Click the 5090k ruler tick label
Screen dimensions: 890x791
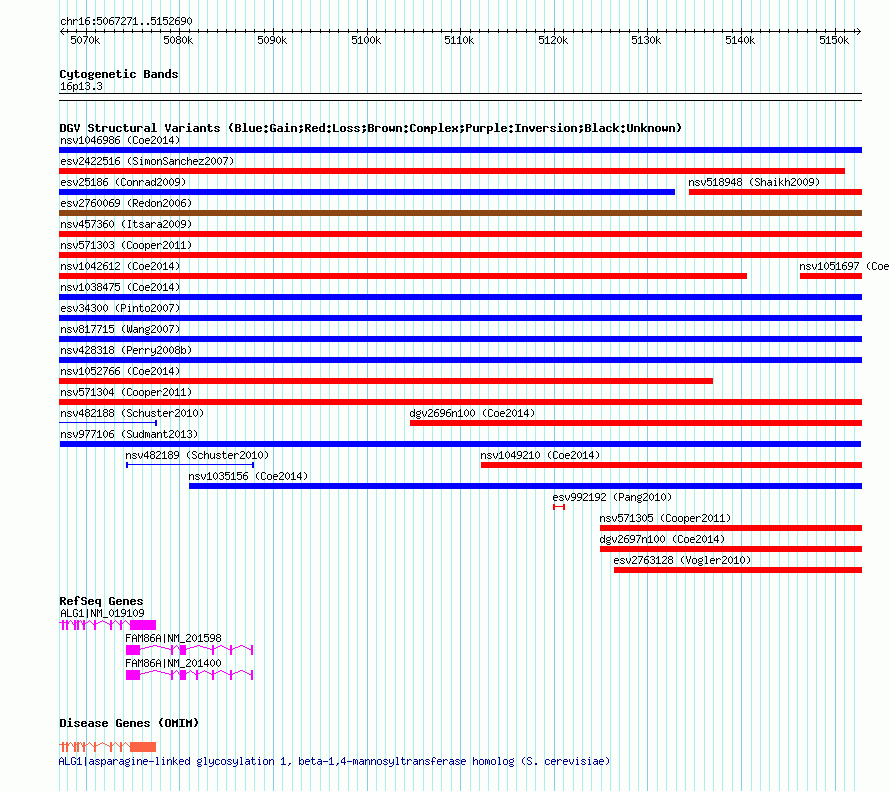coord(272,41)
